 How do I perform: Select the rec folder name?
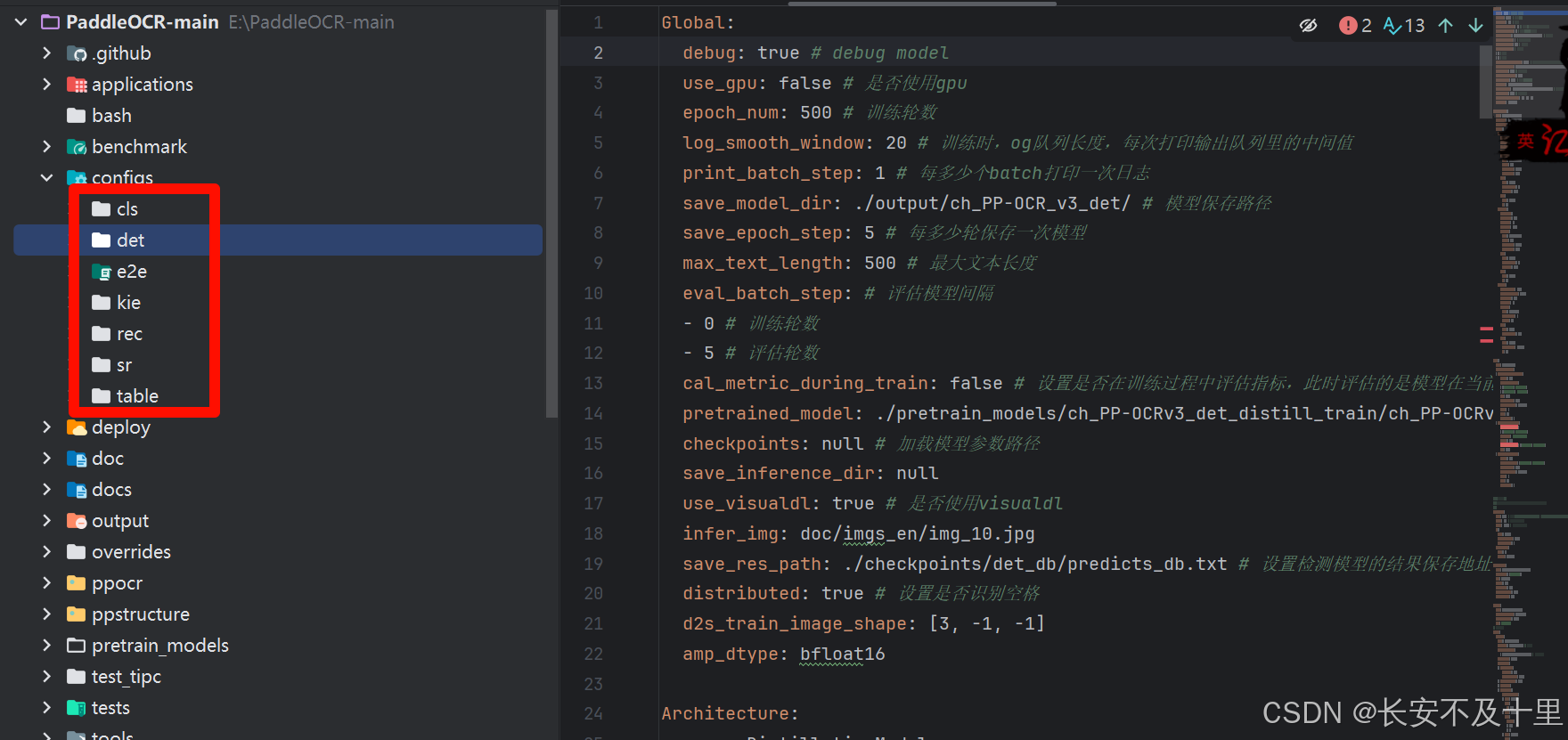coord(129,334)
